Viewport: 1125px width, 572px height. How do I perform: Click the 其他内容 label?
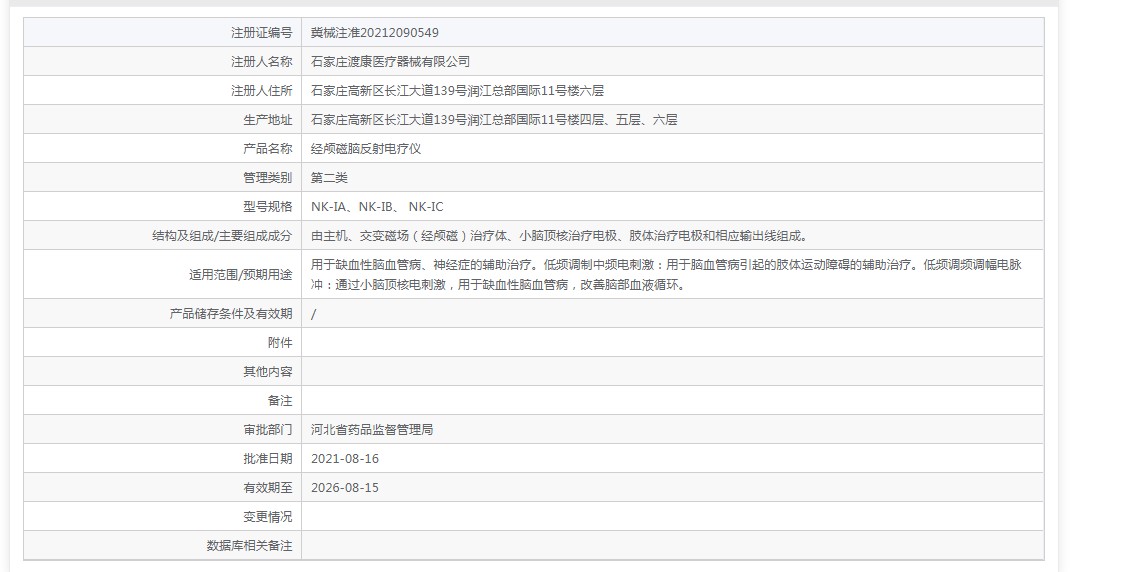point(268,372)
